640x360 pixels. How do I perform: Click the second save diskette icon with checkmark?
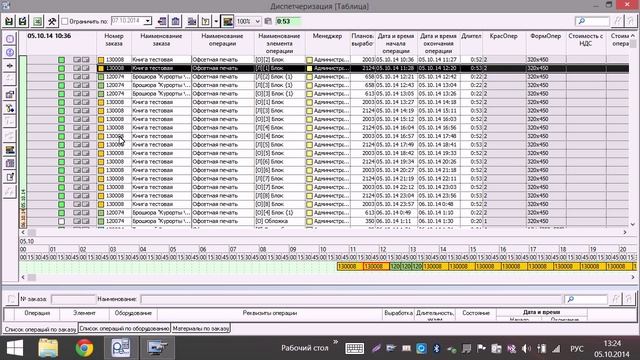click(x=23, y=21)
